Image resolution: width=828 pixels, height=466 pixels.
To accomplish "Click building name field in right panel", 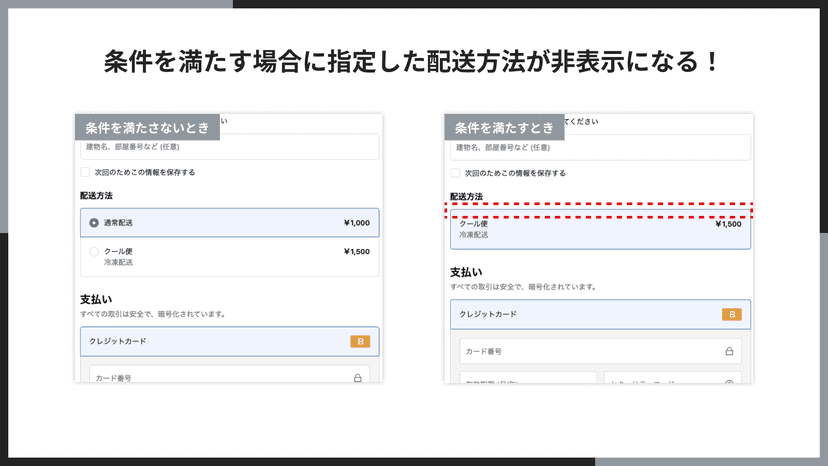I will click(x=600, y=147).
